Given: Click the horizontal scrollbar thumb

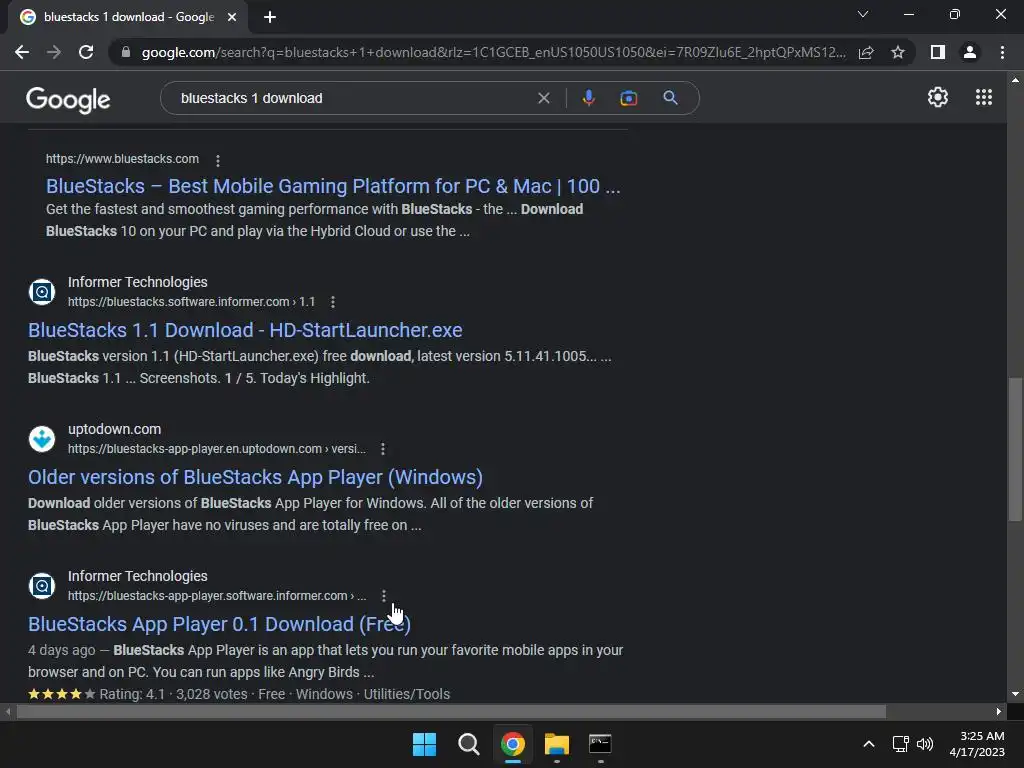Looking at the screenshot, I should click(x=451, y=712).
